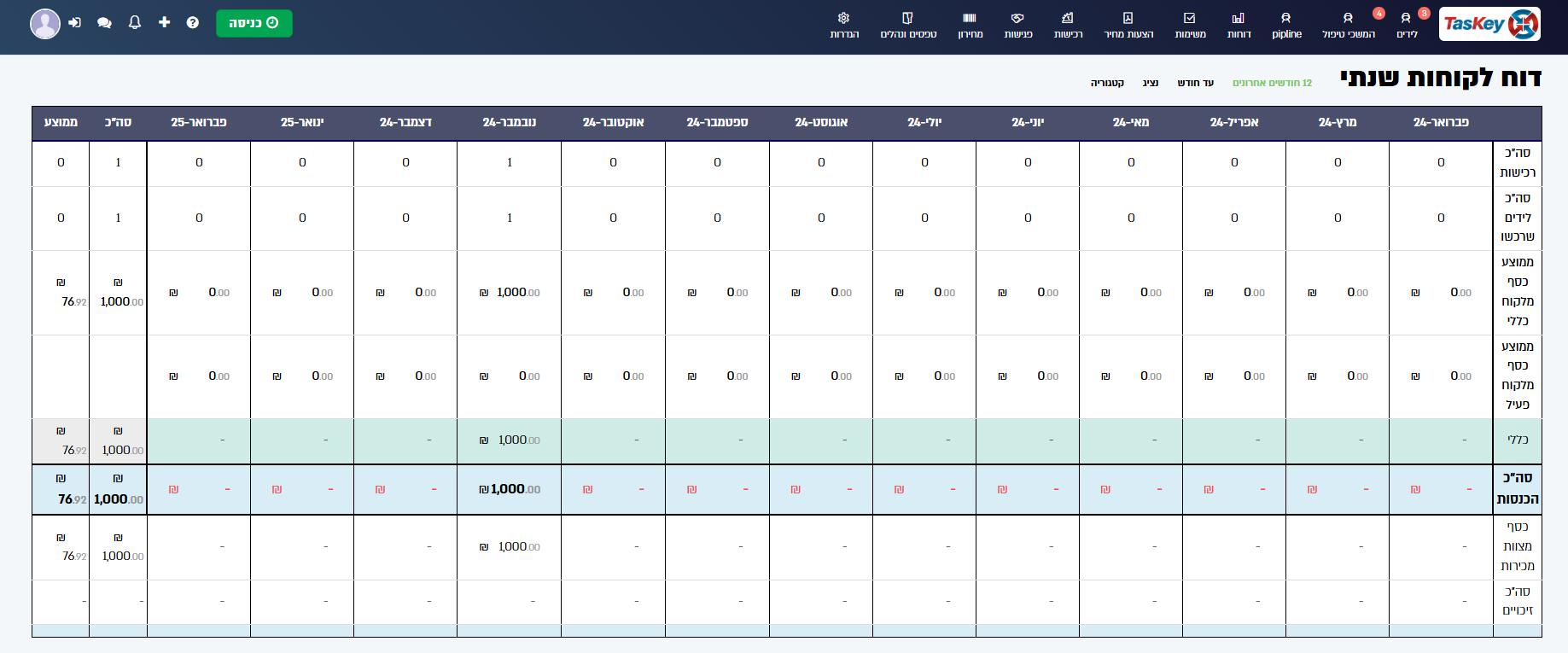Image resolution: width=1568 pixels, height=653 pixels.
Task: Click November 1,000.00 in ממוצע כסף מקוזז כללי row
Action: tap(510, 292)
